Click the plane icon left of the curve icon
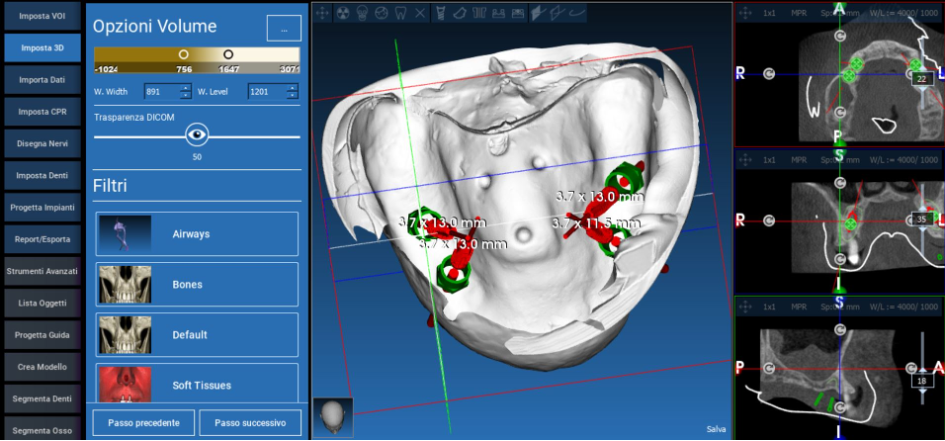945x441 pixels. click(557, 13)
